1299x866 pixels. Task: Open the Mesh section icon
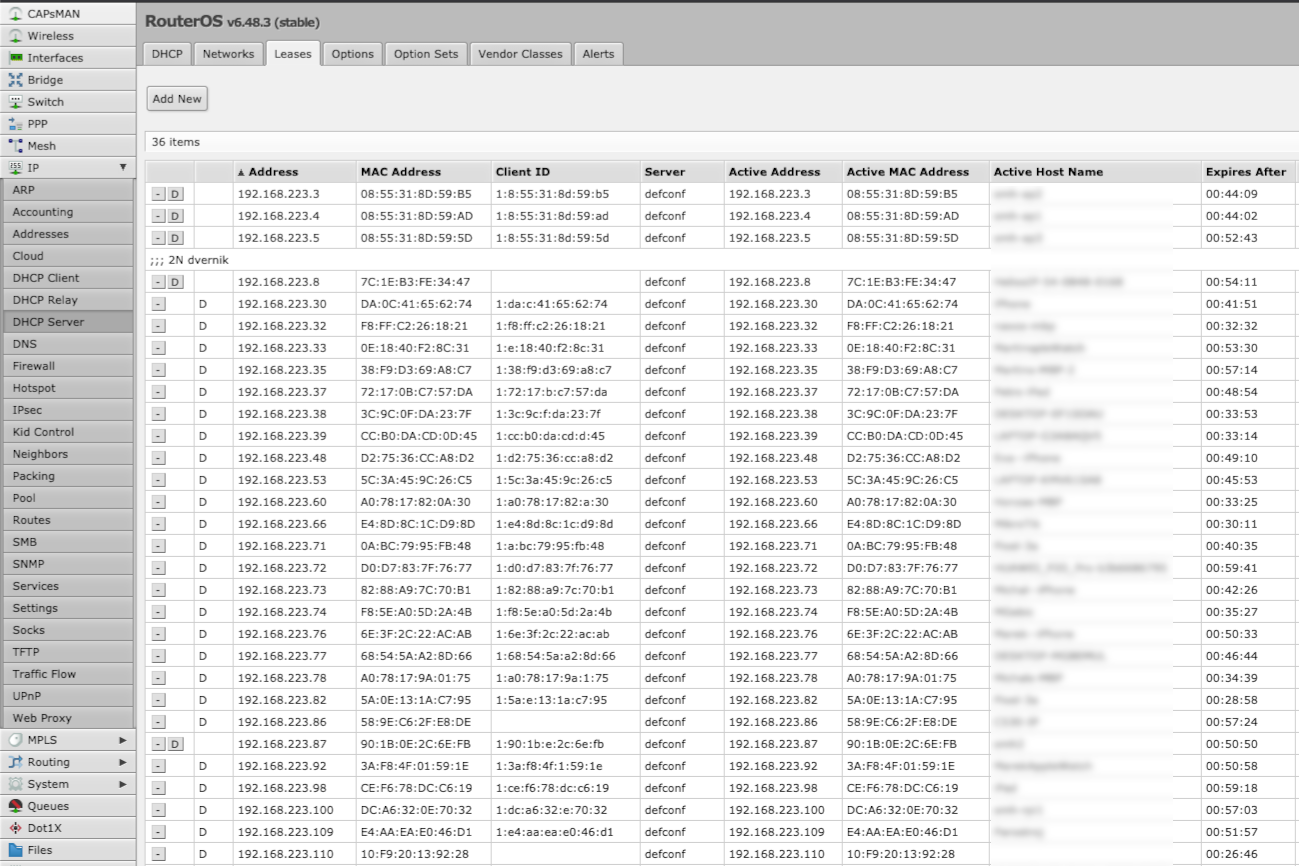[x=13, y=145]
